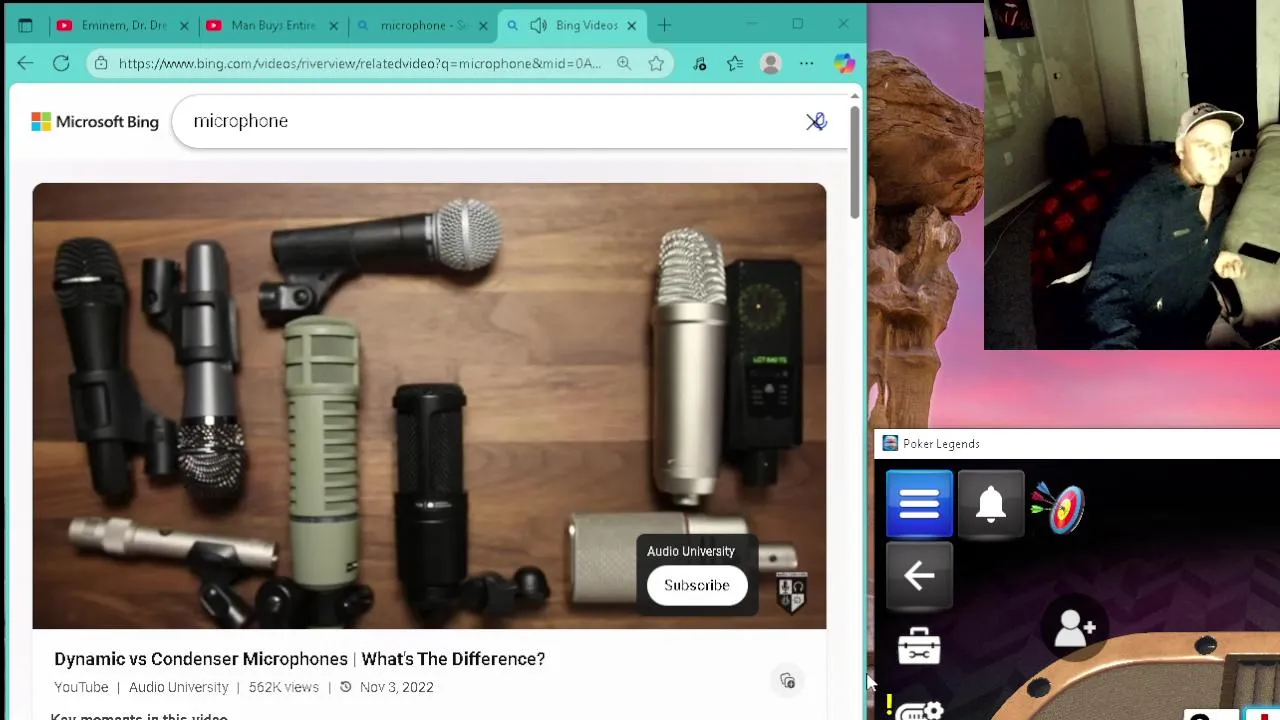
Task: Click the Nov 3, 2022 date
Action: point(396,687)
